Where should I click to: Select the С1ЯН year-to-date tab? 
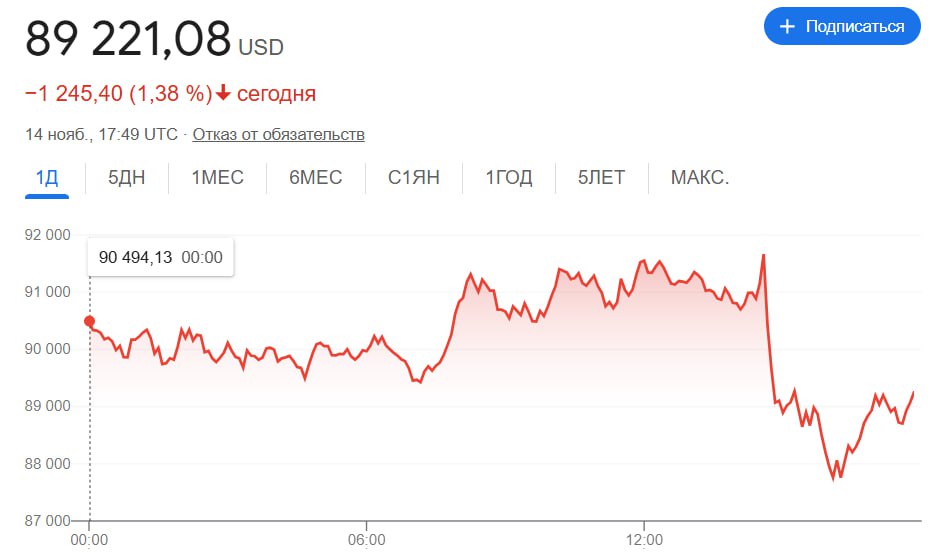pos(414,178)
